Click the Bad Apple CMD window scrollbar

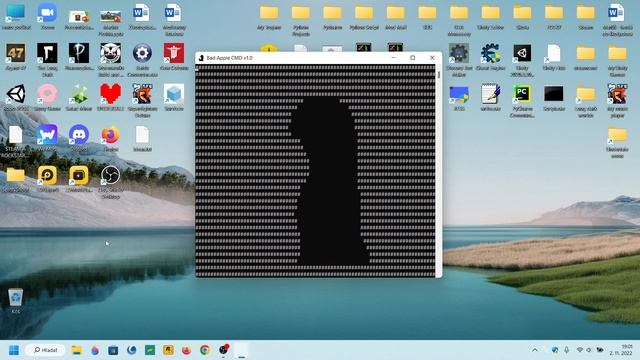point(439,171)
